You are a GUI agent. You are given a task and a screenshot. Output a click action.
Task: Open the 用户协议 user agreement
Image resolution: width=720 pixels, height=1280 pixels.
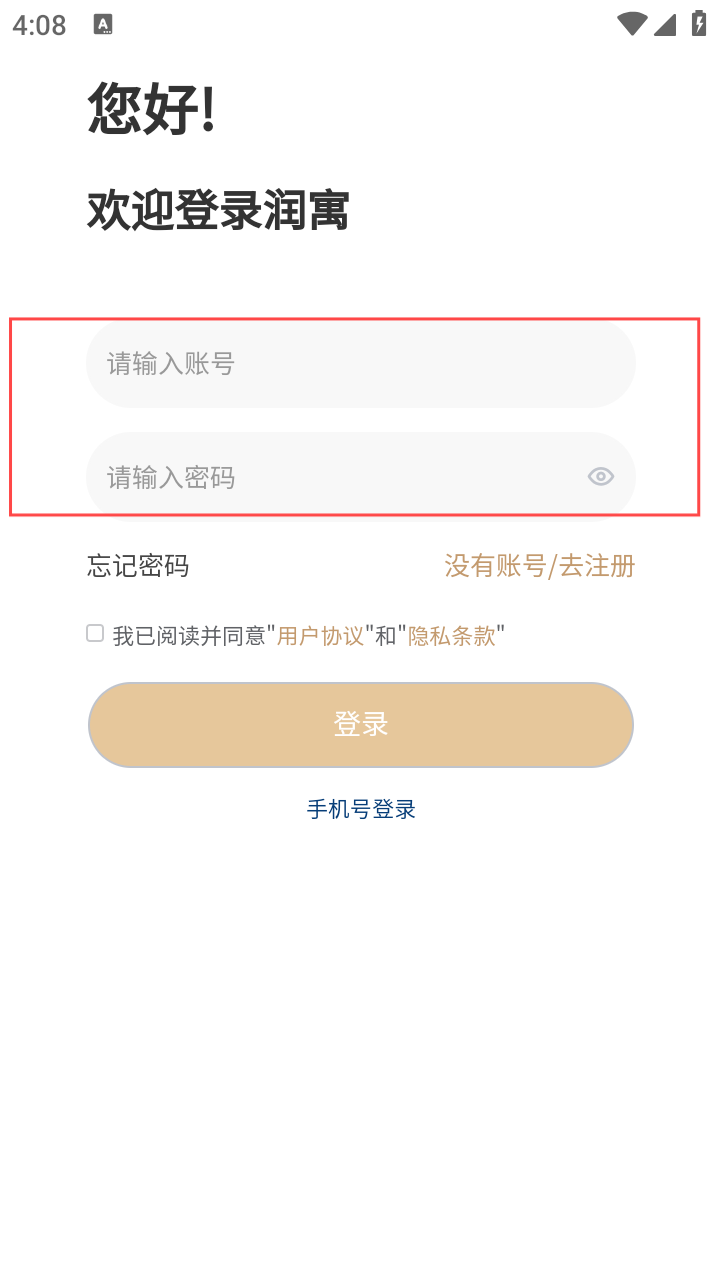[320, 636]
